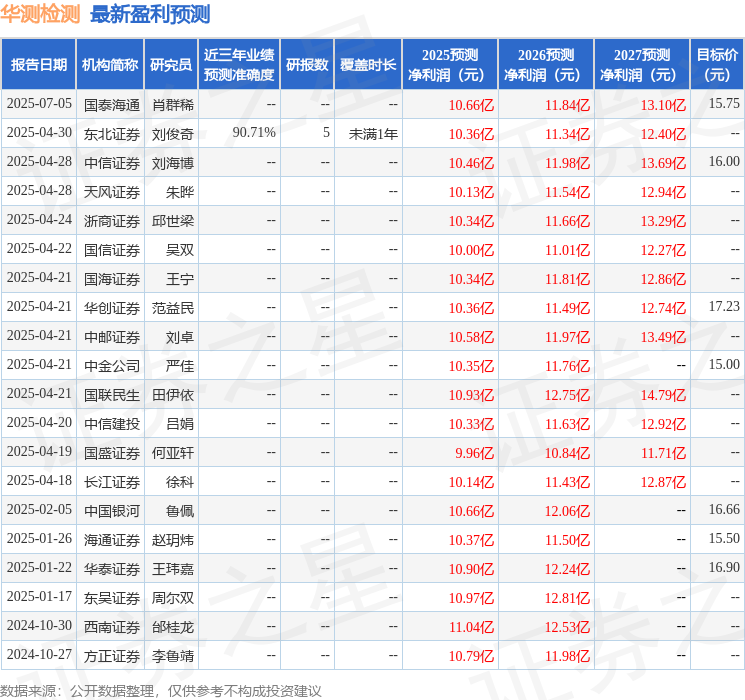Image resolution: width=745 pixels, height=700 pixels.
Task: Click analyst 严佳
Action: tap(180, 366)
